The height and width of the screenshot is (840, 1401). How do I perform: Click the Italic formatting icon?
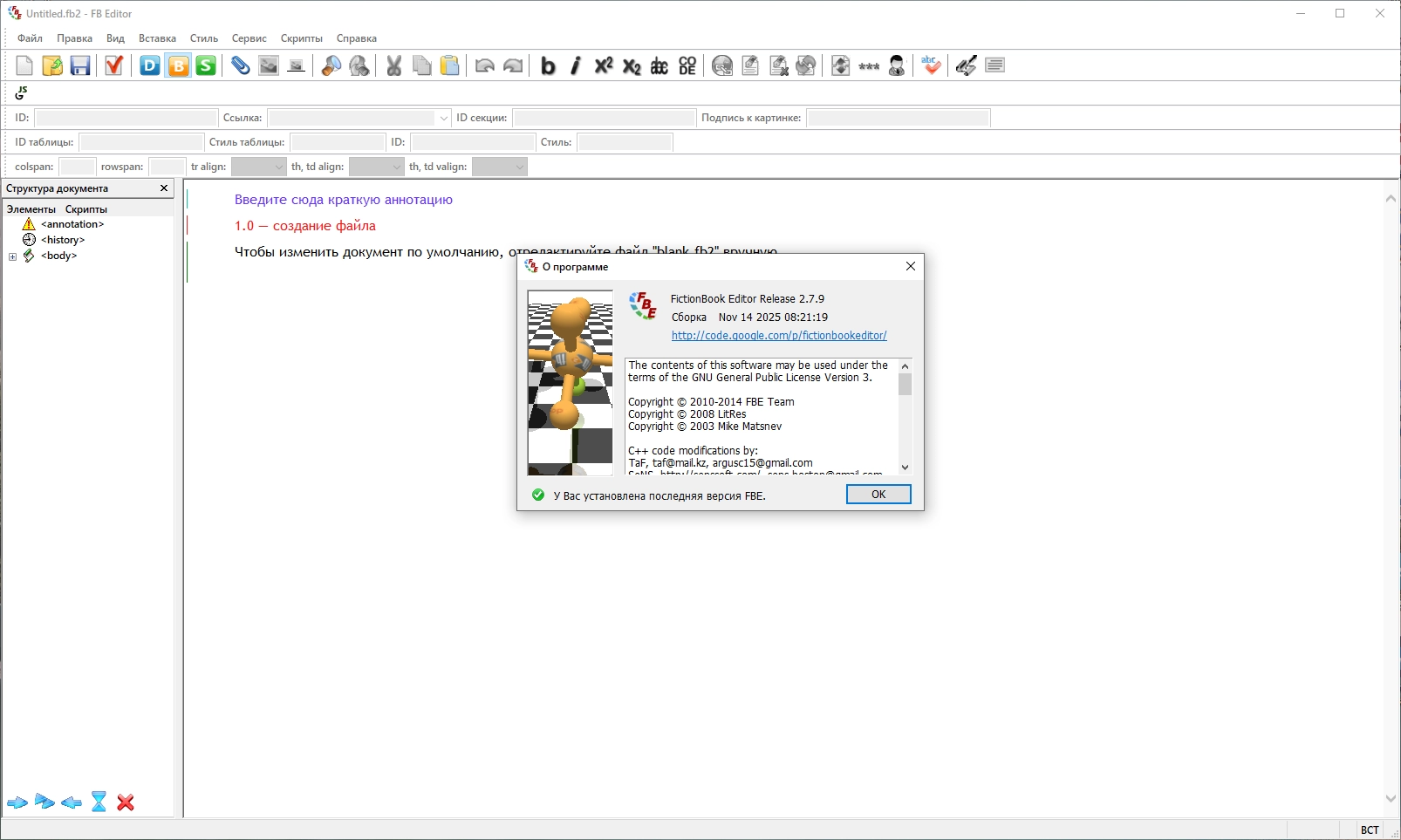[576, 66]
